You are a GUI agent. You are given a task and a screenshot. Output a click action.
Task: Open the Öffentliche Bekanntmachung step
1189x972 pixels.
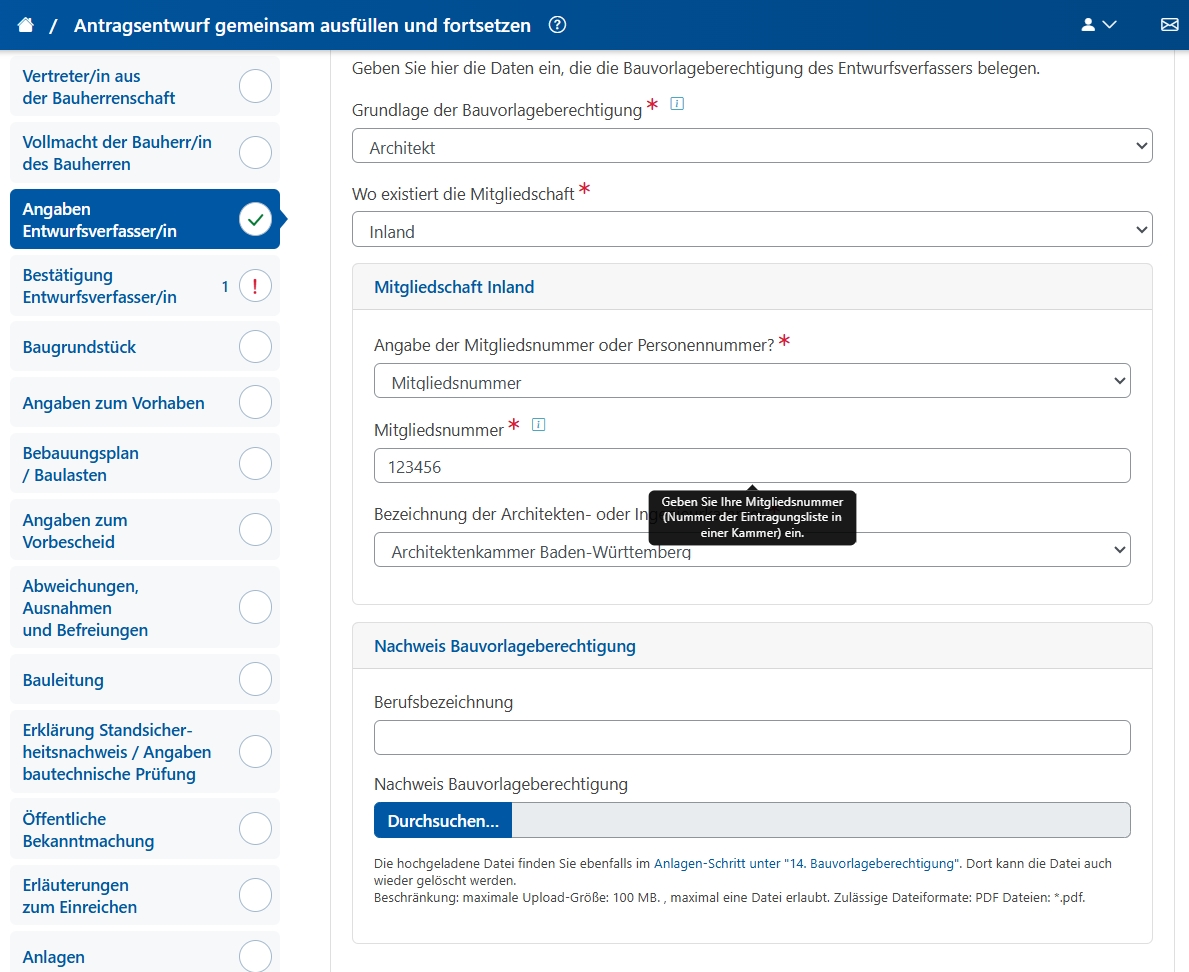pos(88,830)
